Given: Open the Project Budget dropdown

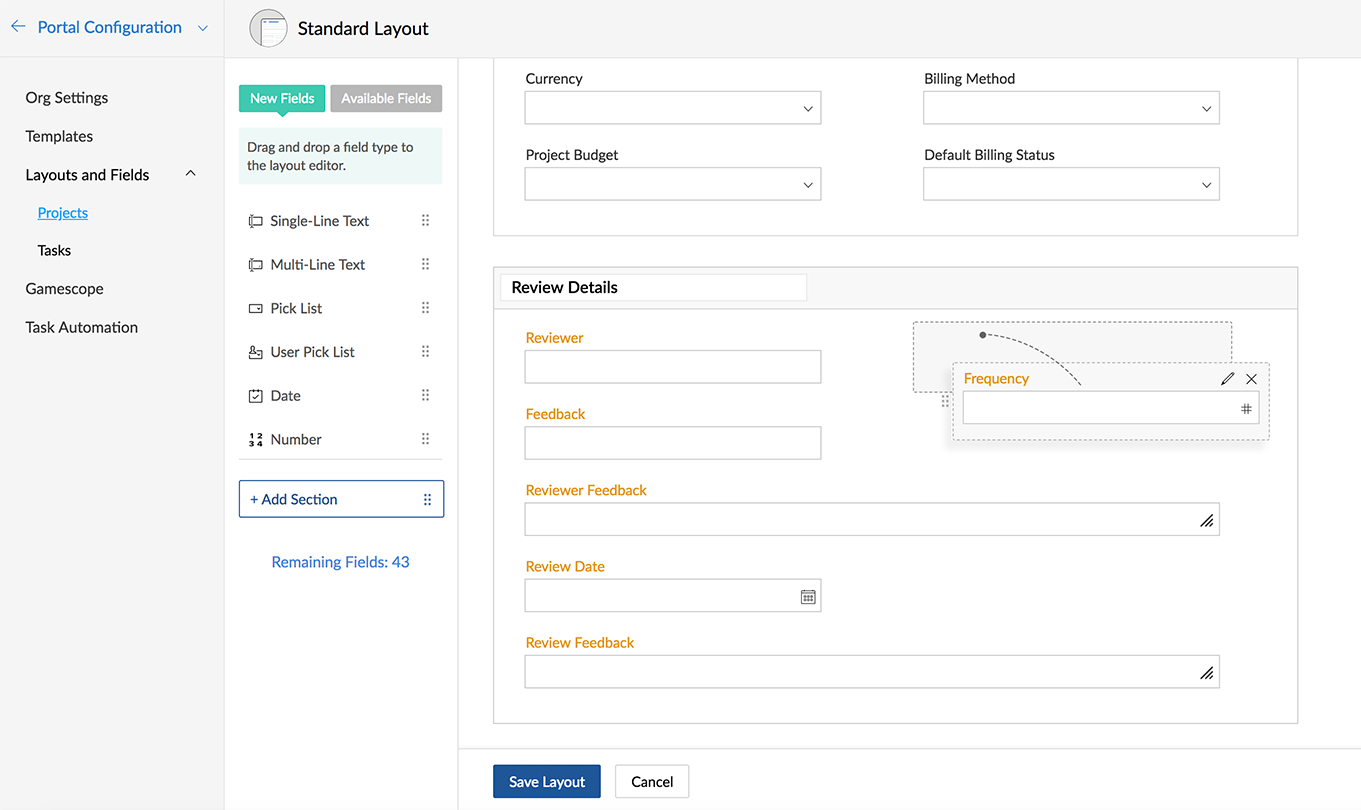Looking at the screenshot, I should (x=673, y=184).
